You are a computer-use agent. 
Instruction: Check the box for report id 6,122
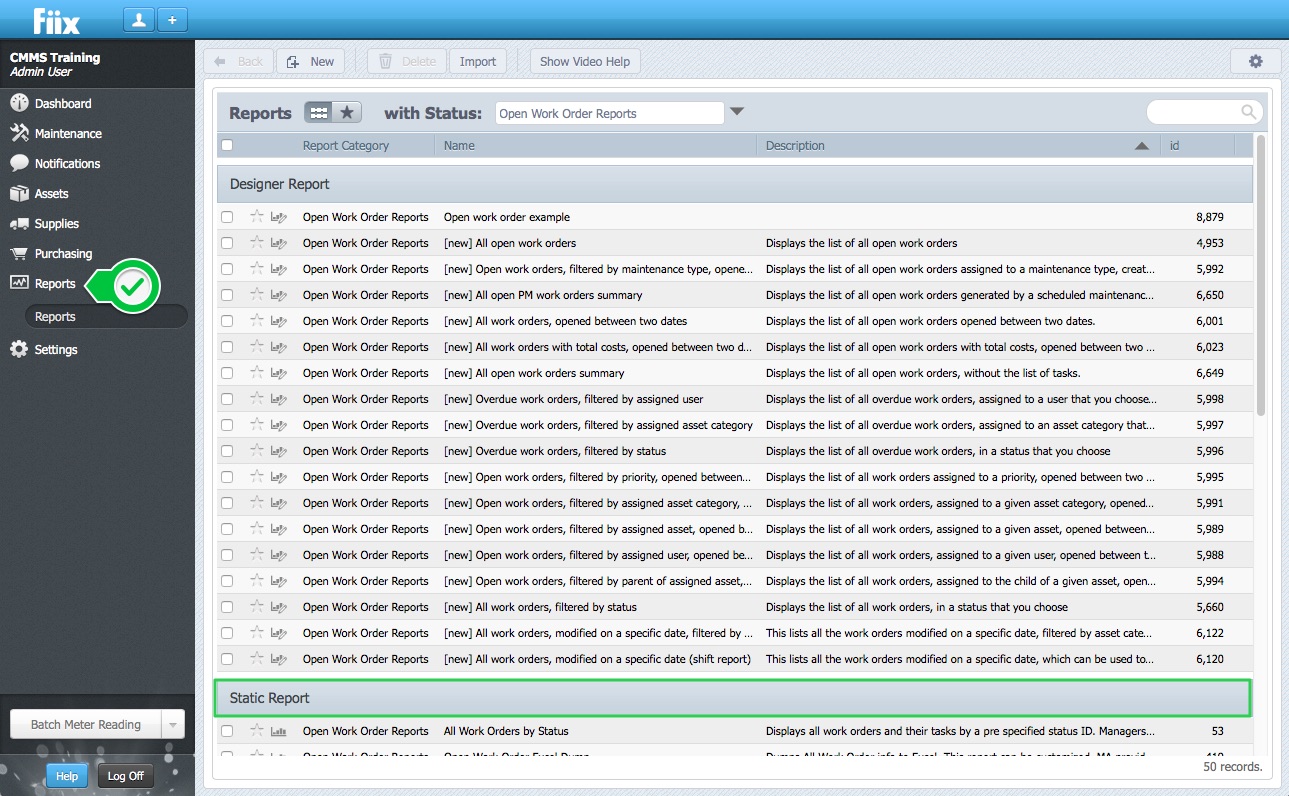point(227,633)
